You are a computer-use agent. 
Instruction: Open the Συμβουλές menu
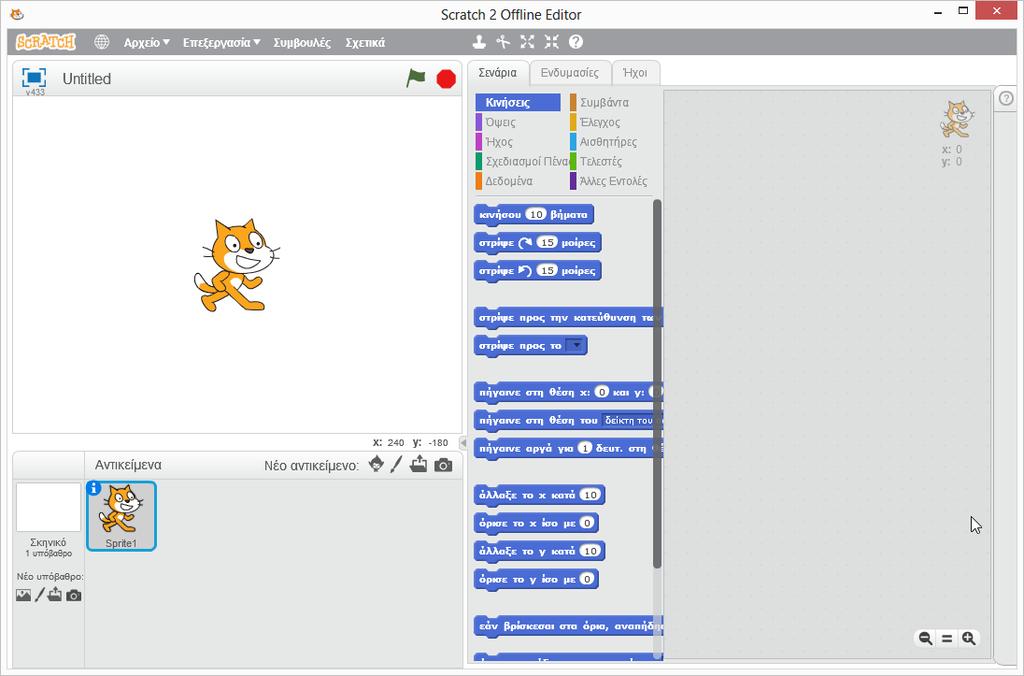[302, 42]
